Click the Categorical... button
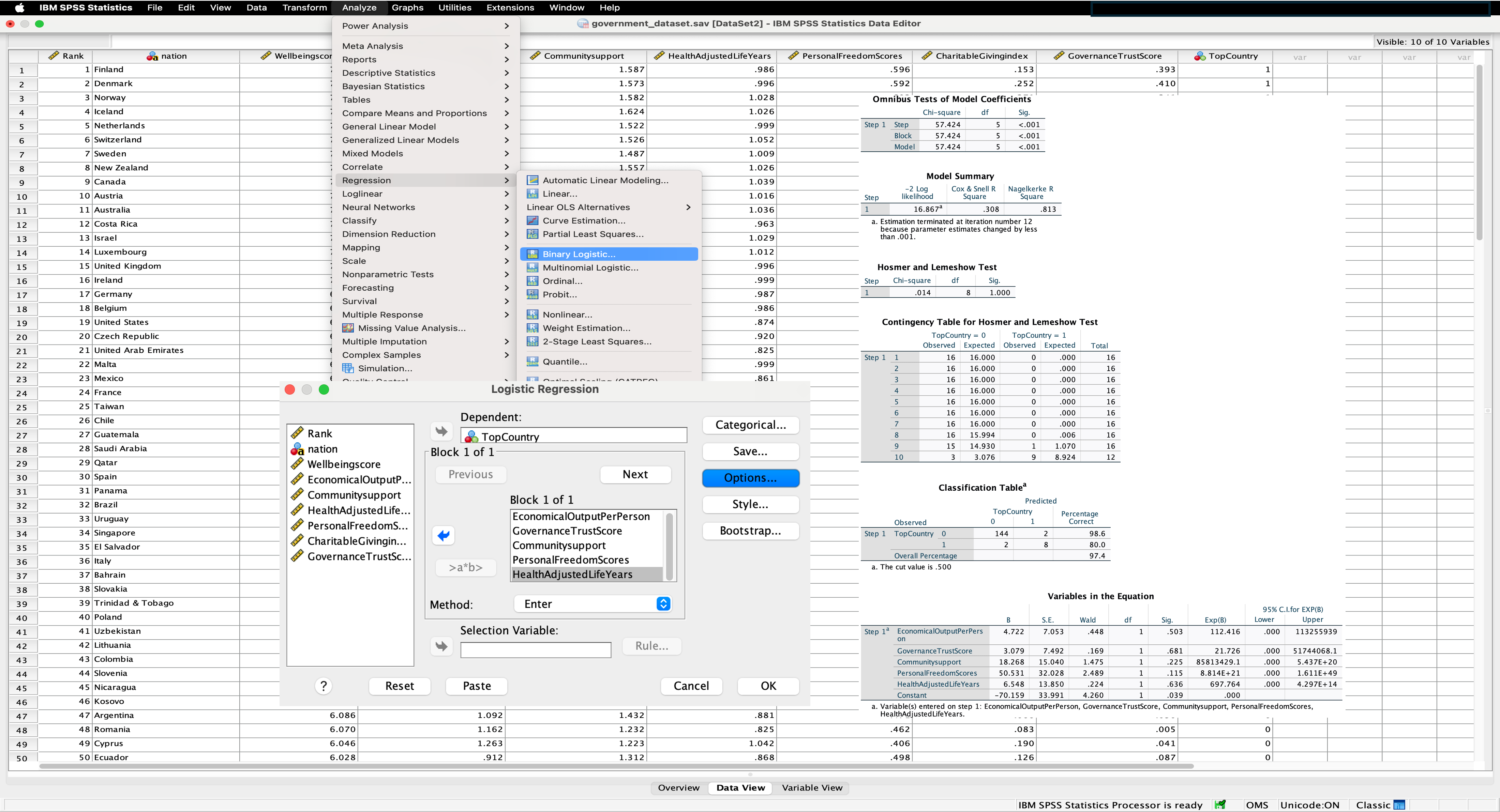The height and width of the screenshot is (812, 1500). point(751,425)
